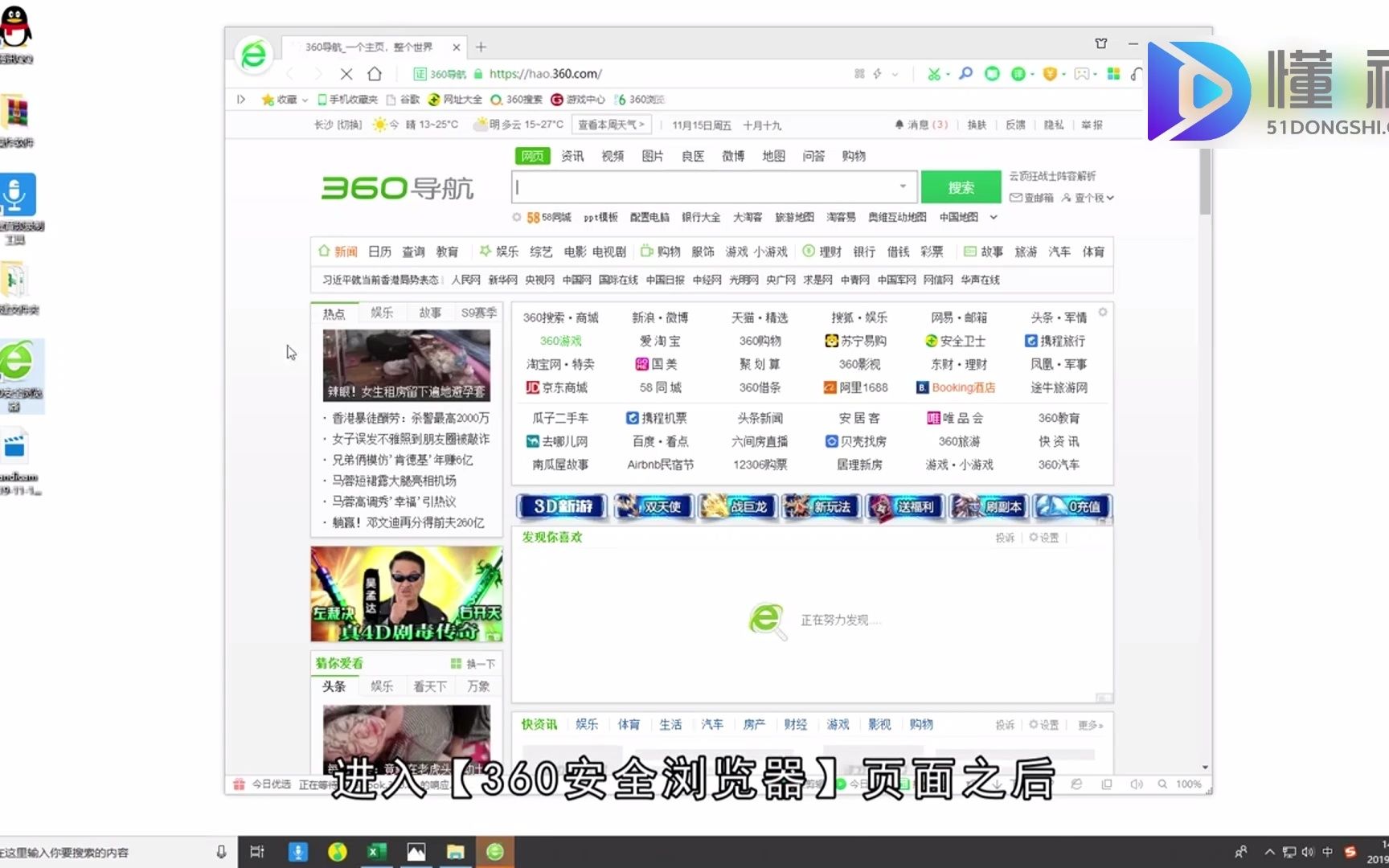Select the 地图 search tab
The height and width of the screenshot is (868, 1389).
(x=773, y=156)
